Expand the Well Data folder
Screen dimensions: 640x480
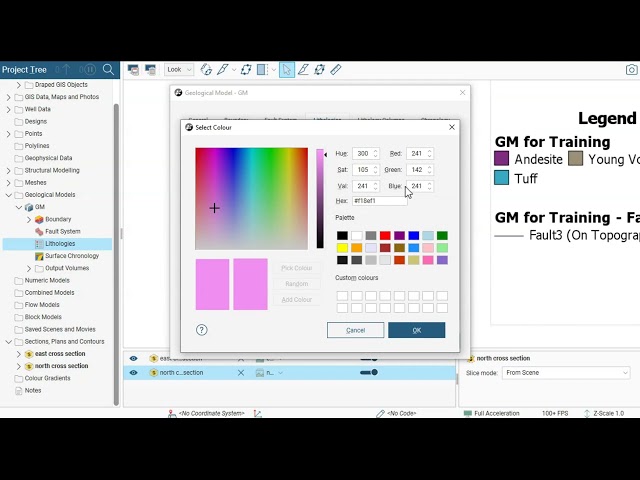tap(9, 109)
